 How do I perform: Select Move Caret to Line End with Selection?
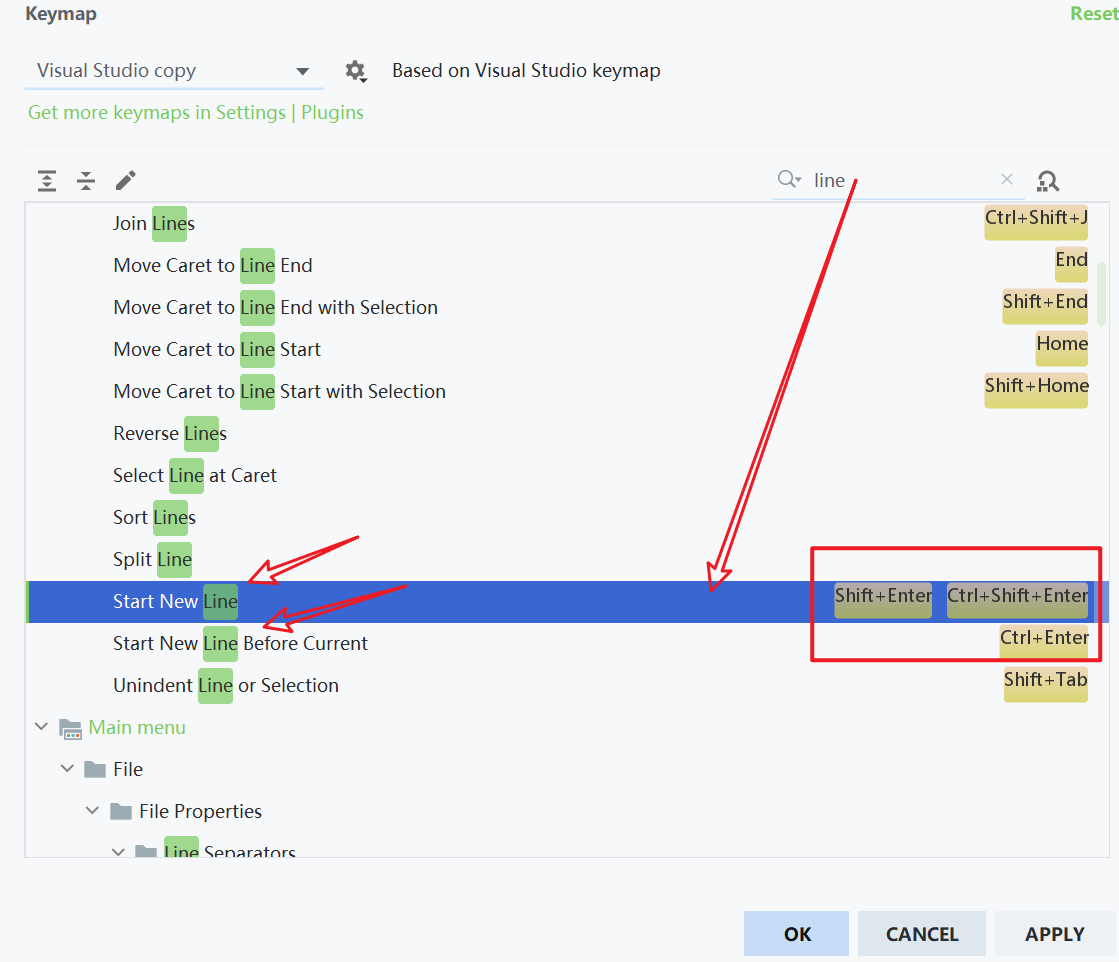pyautogui.click(x=275, y=308)
